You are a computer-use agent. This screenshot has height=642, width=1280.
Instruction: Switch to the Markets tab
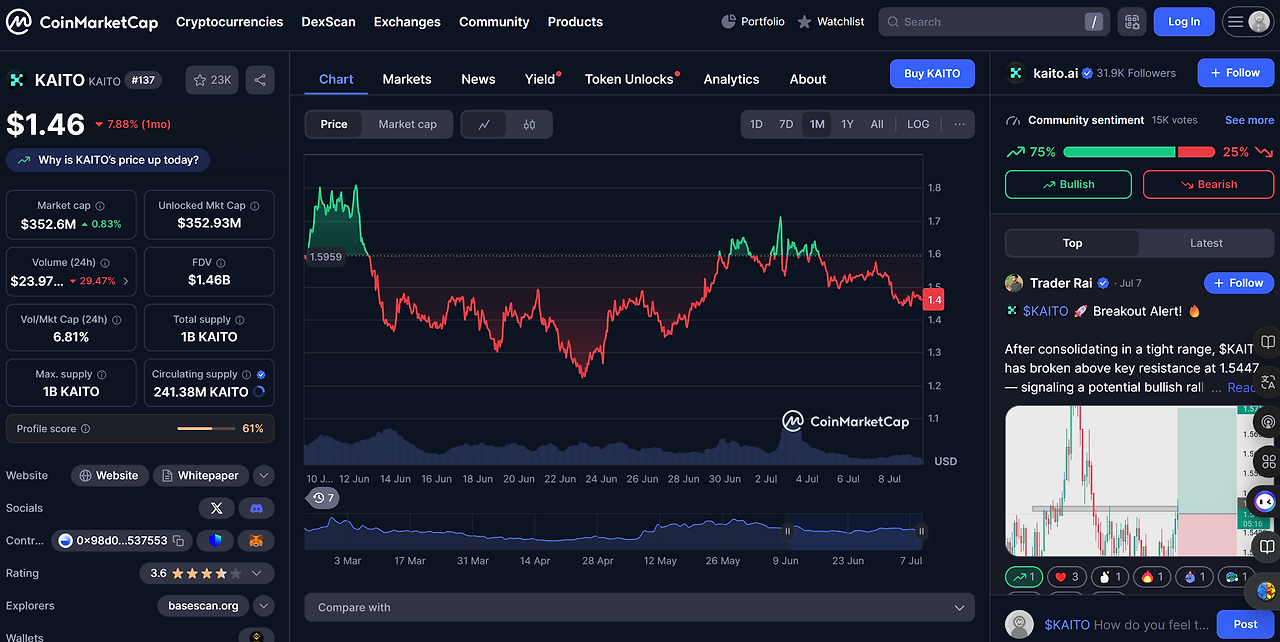pyautogui.click(x=407, y=79)
